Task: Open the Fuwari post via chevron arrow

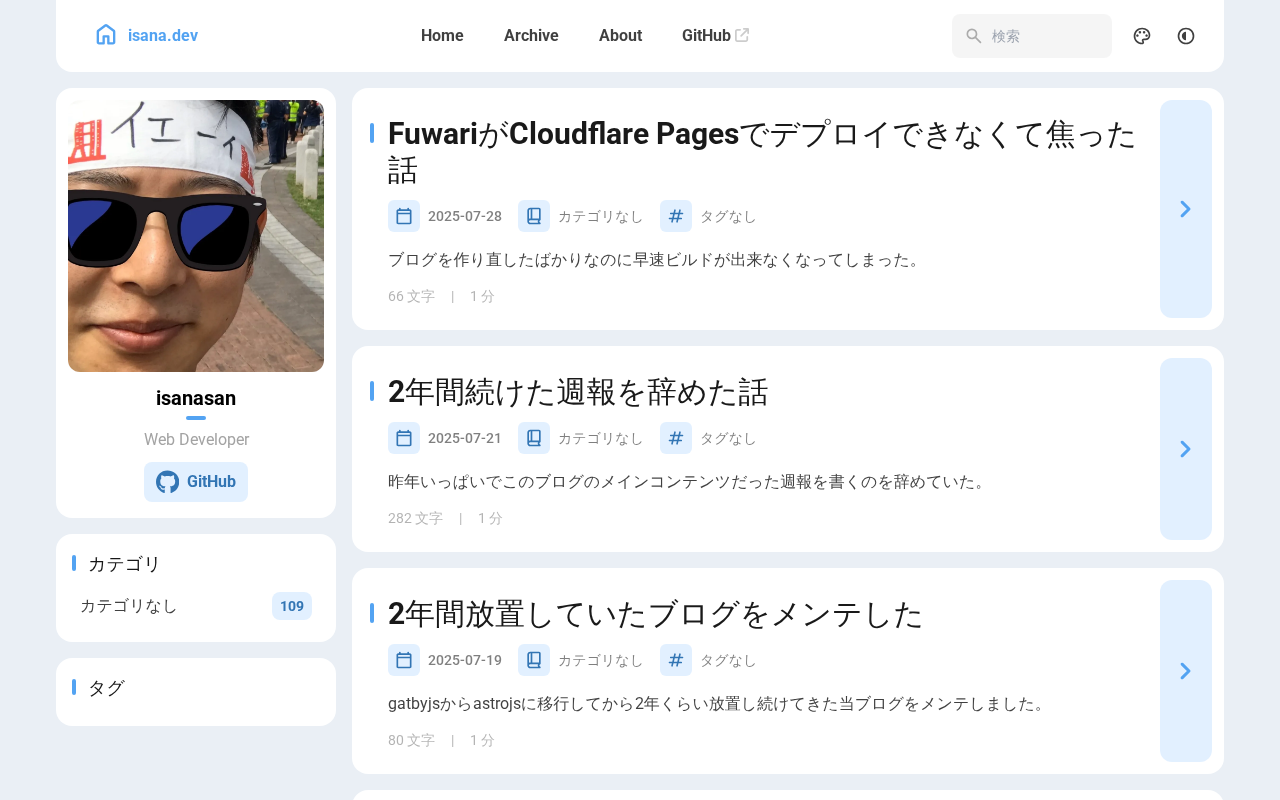Action: (x=1186, y=209)
